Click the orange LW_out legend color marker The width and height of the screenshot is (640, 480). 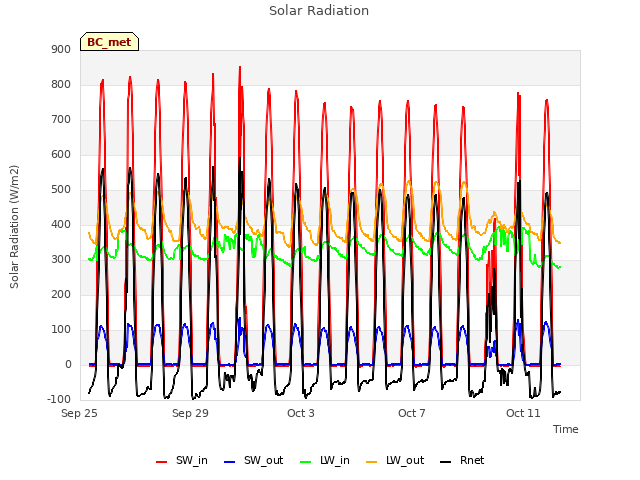[372, 462]
